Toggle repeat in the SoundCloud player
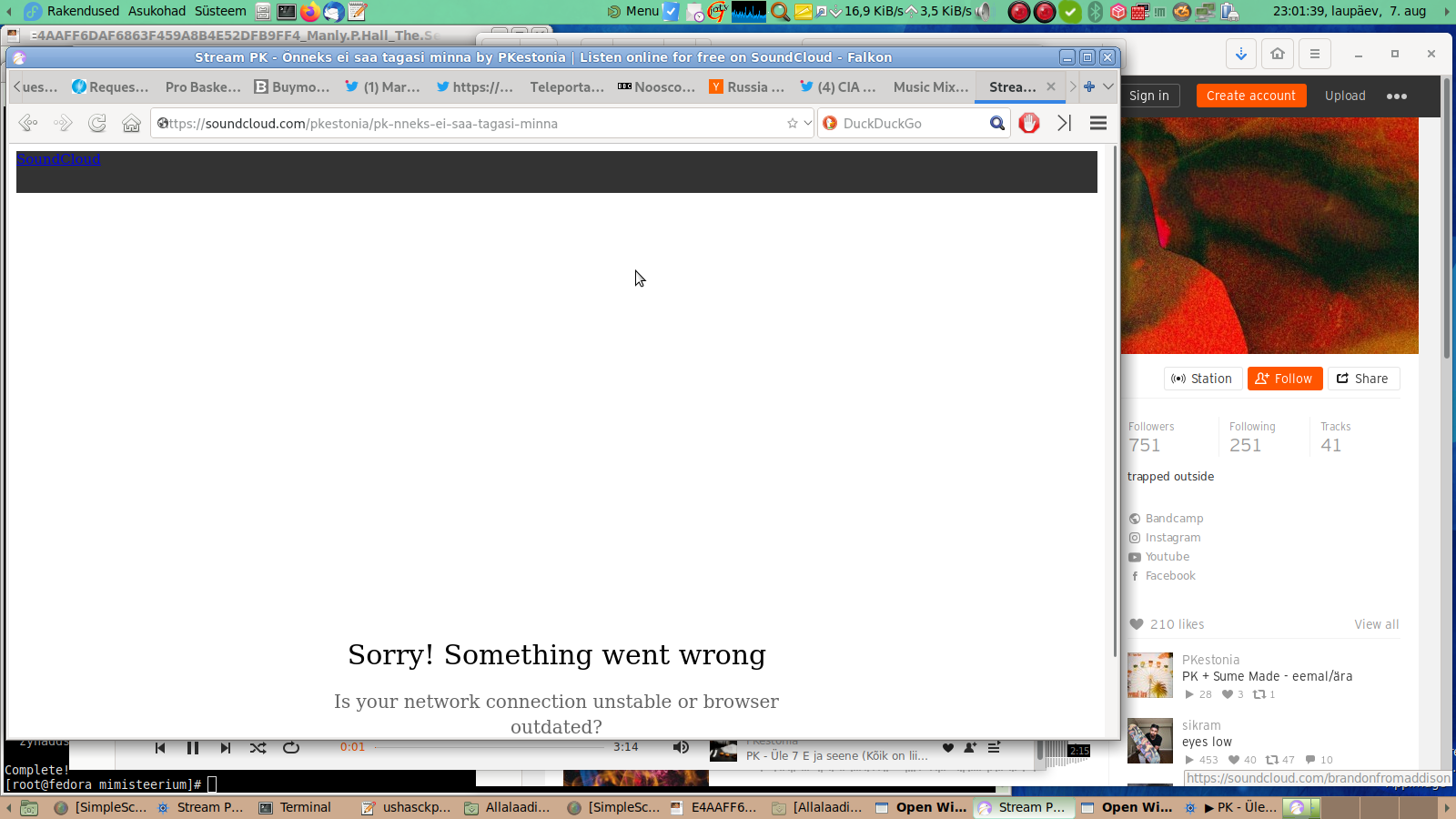The image size is (1456, 819). [291, 747]
